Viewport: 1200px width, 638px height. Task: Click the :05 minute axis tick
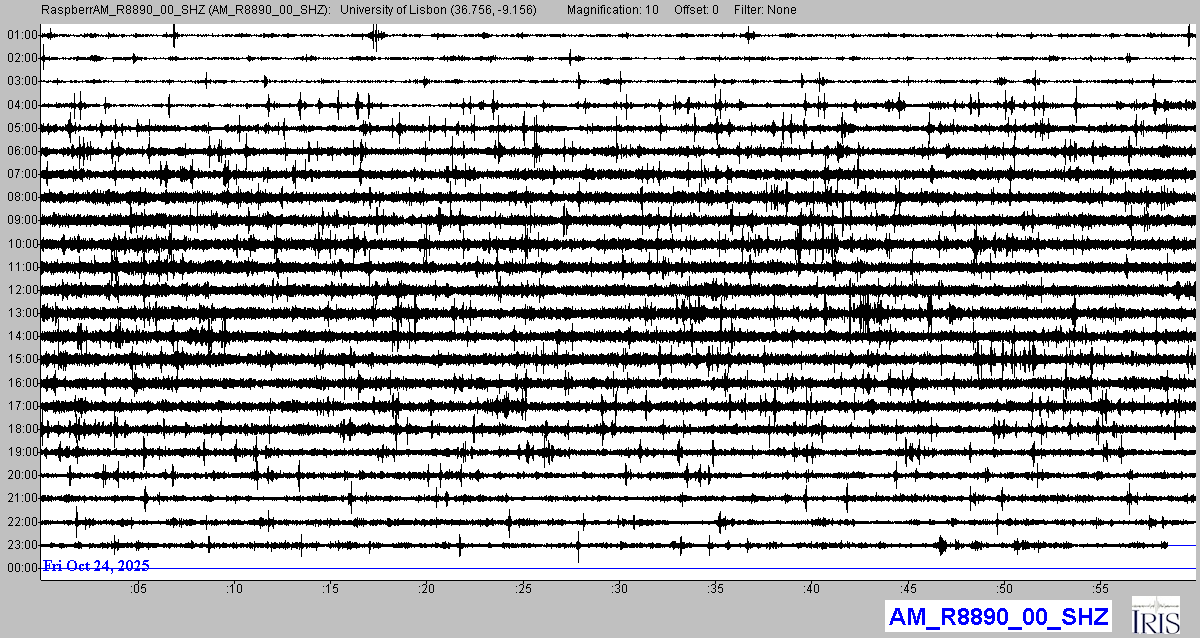tap(138, 588)
